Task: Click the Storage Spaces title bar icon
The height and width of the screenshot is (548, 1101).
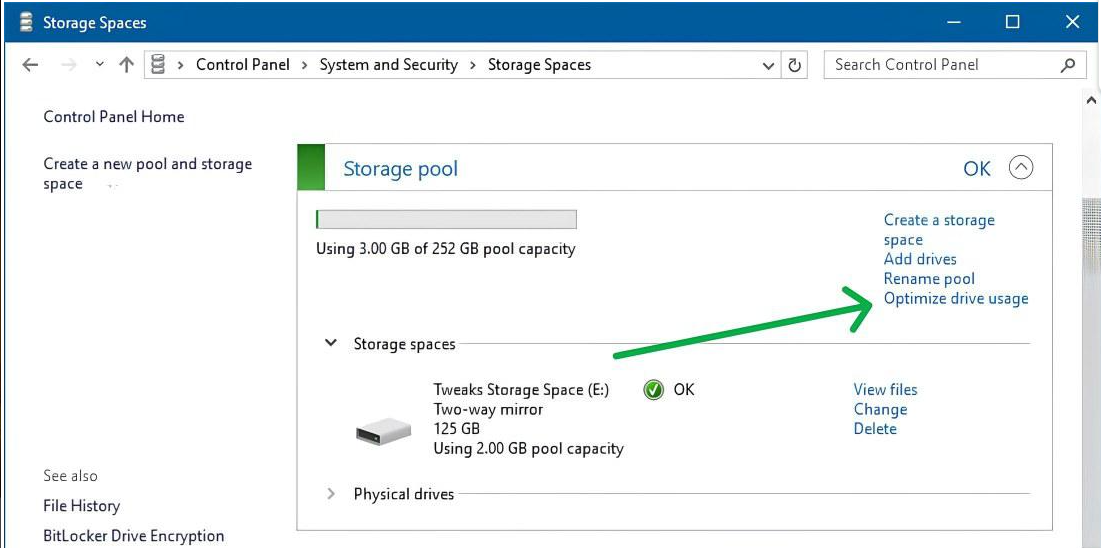Action: coord(26,22)
